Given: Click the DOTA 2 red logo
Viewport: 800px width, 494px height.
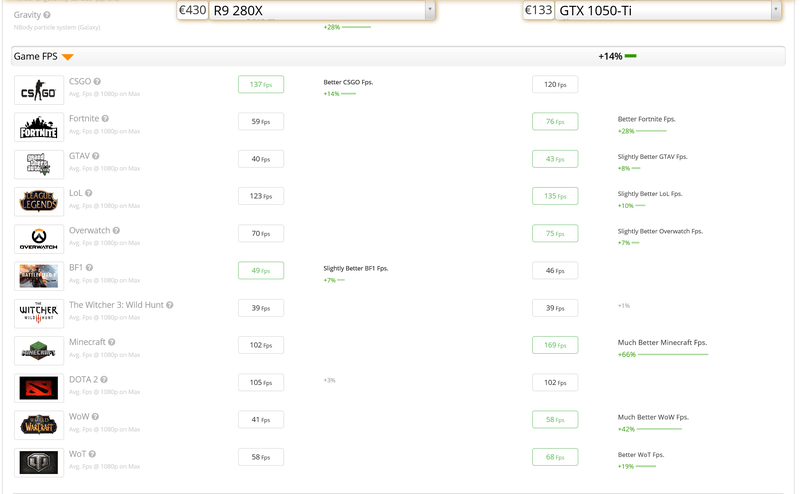Looking at the screenshot, I should (x=39, y=388).
